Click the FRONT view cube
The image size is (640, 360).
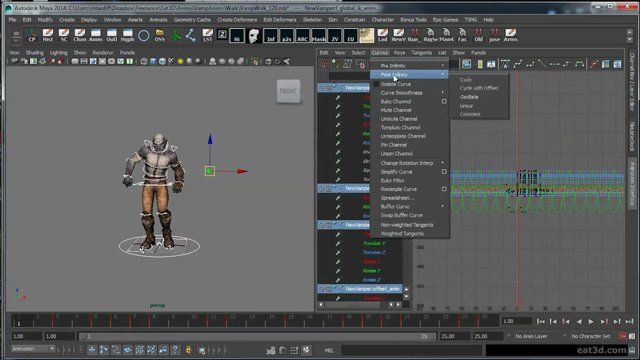click(289, 91)
